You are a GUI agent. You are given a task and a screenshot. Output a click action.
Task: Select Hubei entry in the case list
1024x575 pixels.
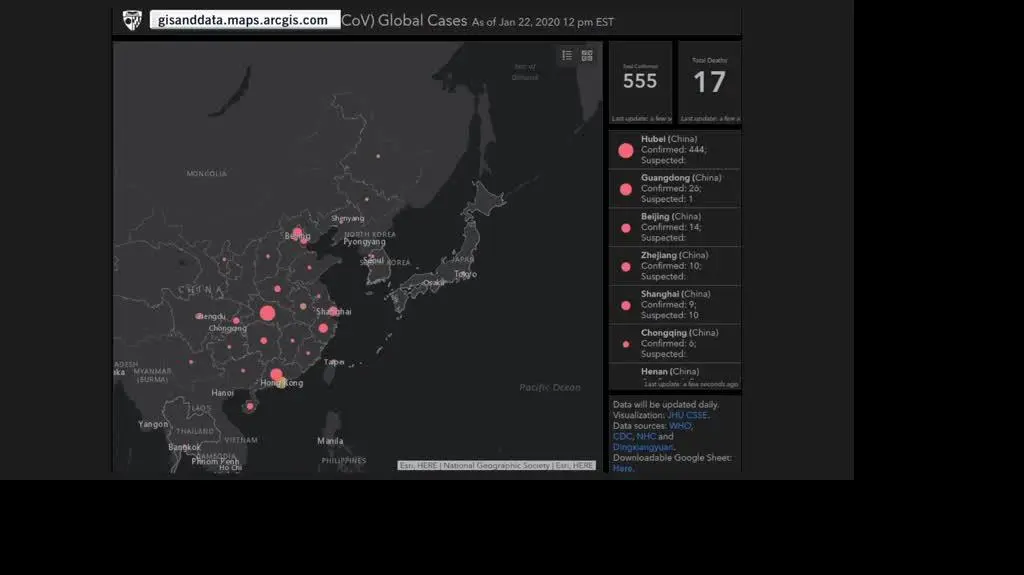click(x=674, y=150)
